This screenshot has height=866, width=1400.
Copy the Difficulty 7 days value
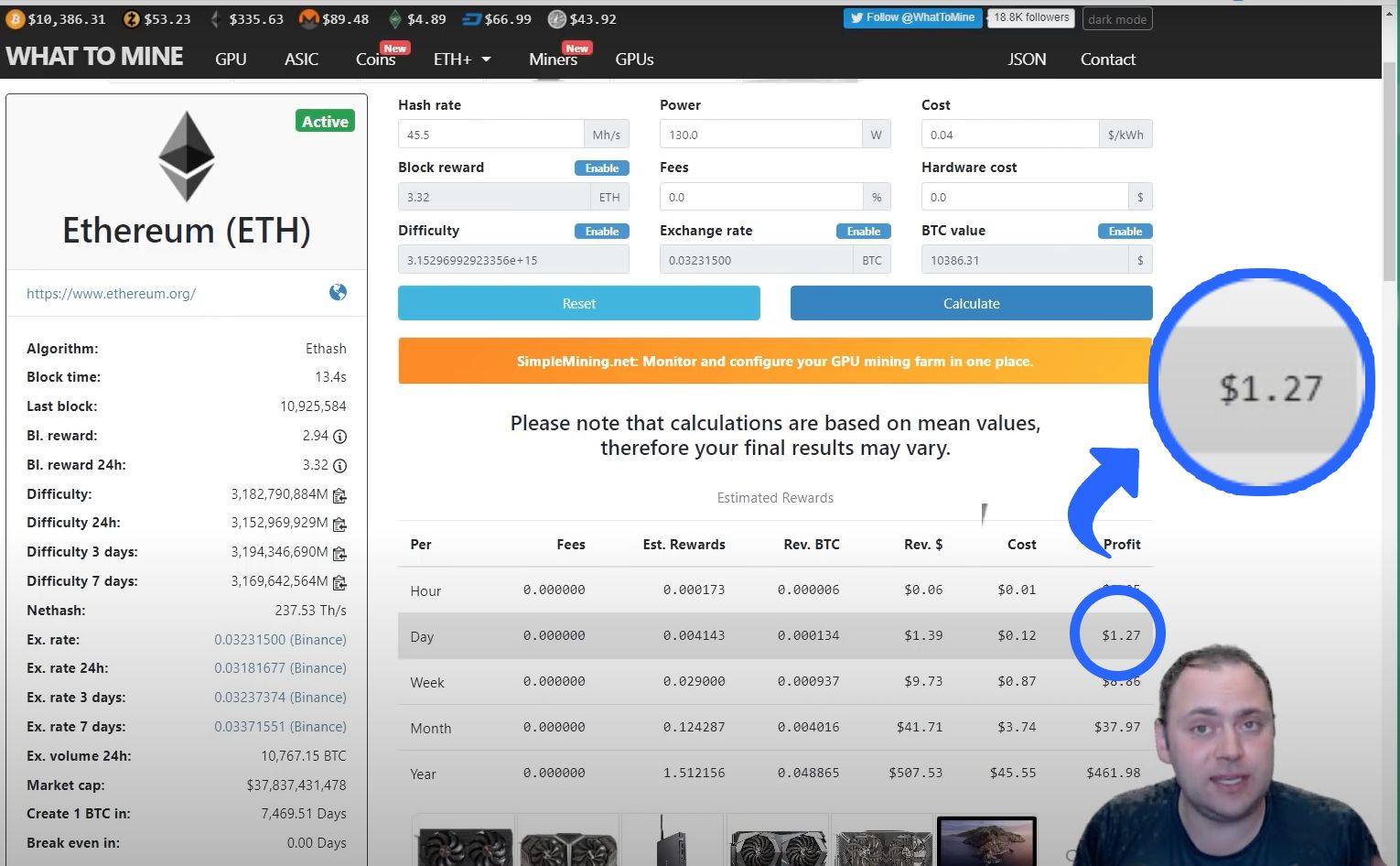(339, 582)
